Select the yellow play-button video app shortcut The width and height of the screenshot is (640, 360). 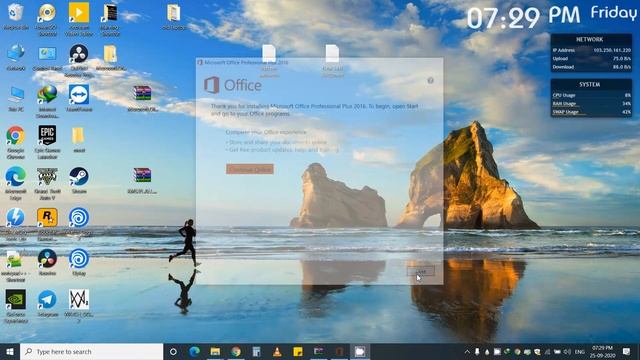point(79,19)
